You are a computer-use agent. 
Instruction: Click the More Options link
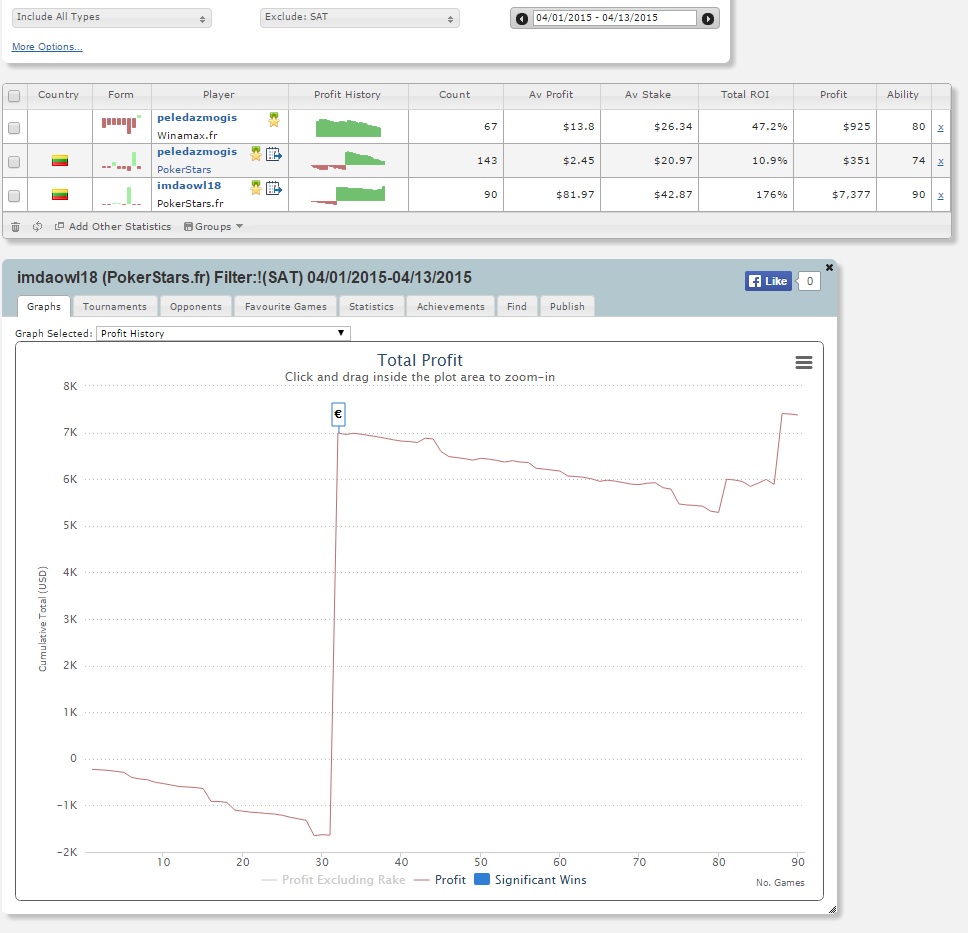click(47, 47)
